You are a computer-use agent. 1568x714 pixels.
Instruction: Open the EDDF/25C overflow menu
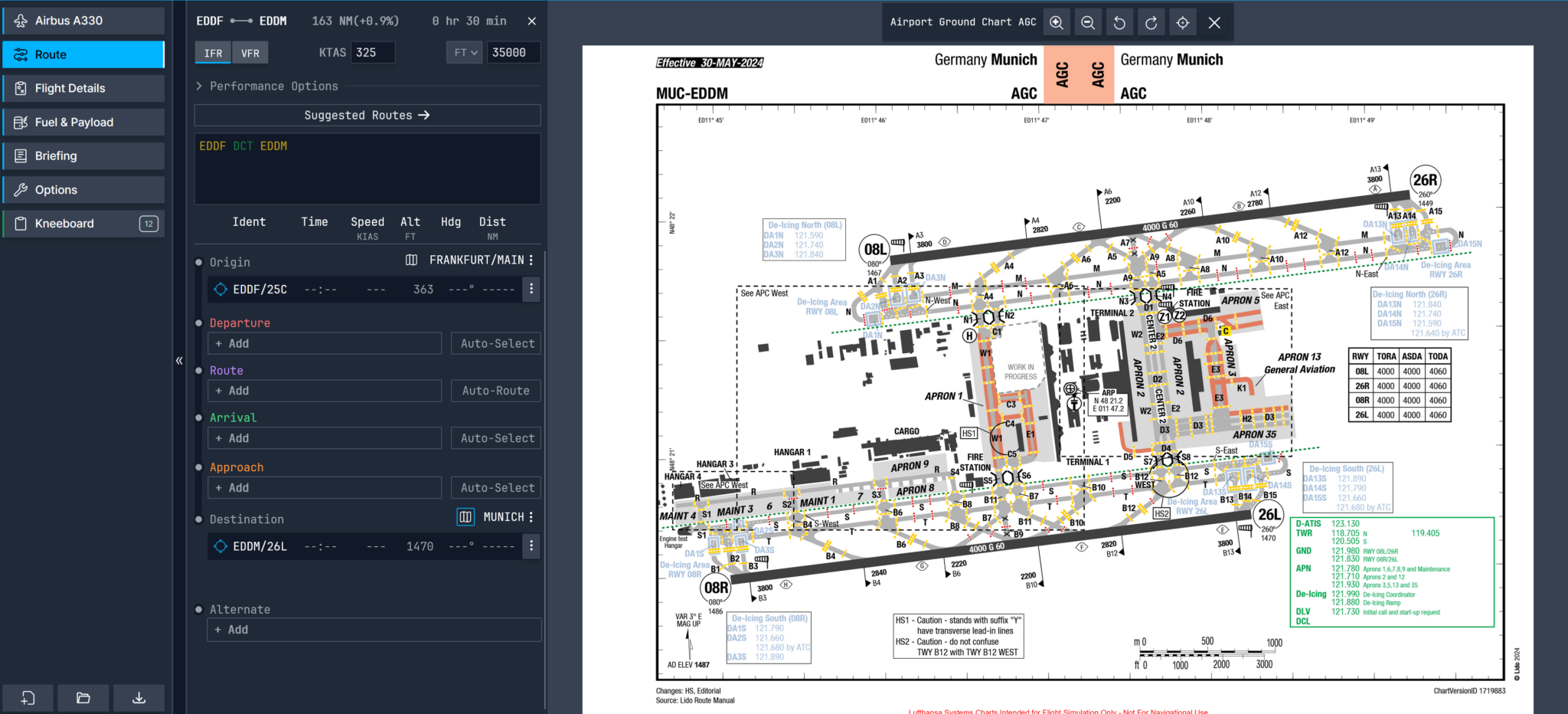click(x=531, y=289)
